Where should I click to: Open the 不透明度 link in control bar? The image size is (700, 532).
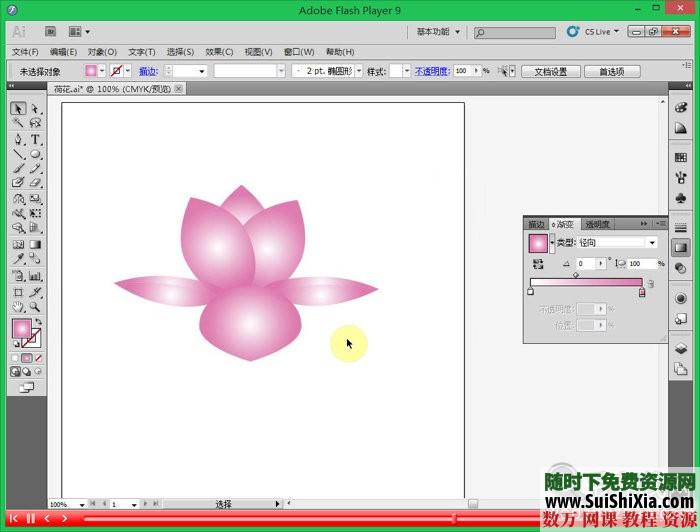point(432,71)
